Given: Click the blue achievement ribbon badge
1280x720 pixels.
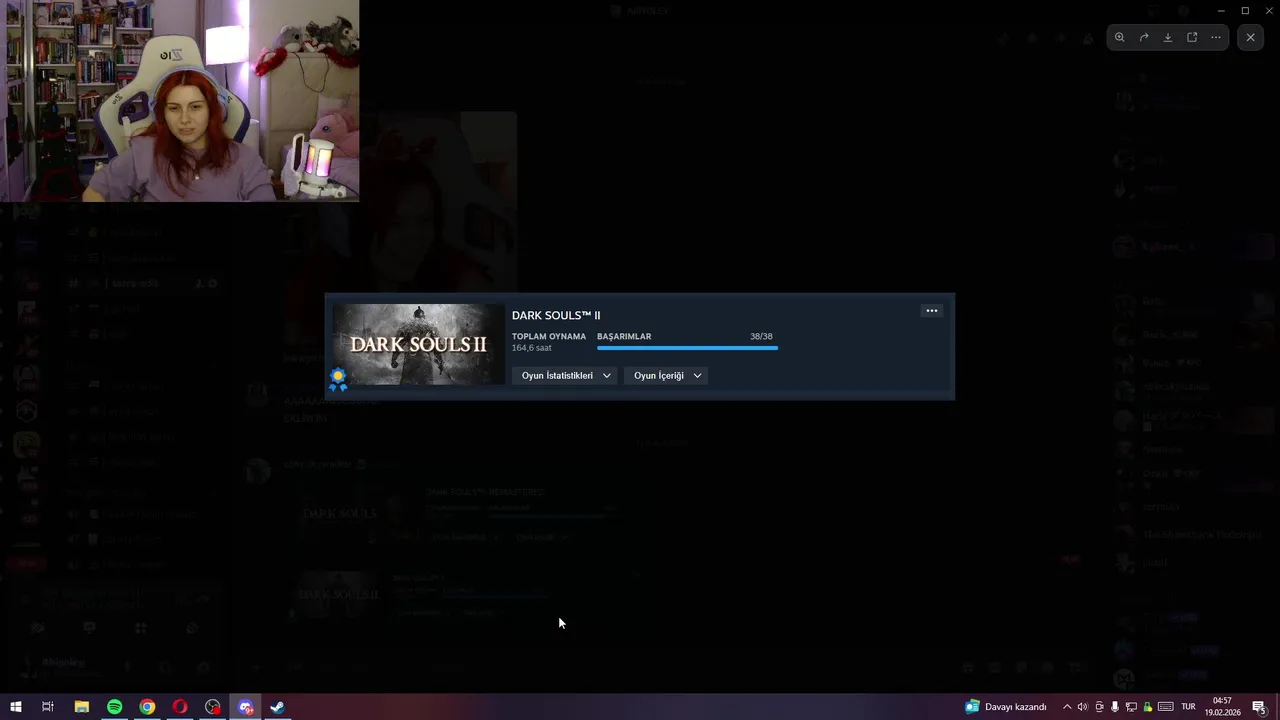Looking at the screenshot, I should 338,379.
